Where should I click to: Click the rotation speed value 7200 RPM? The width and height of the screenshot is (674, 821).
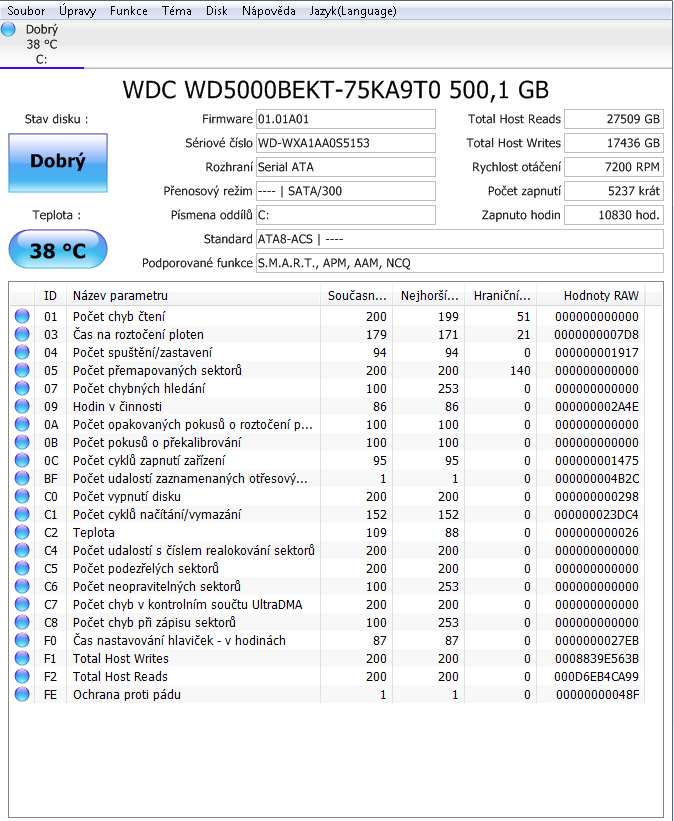click(614, 167)
